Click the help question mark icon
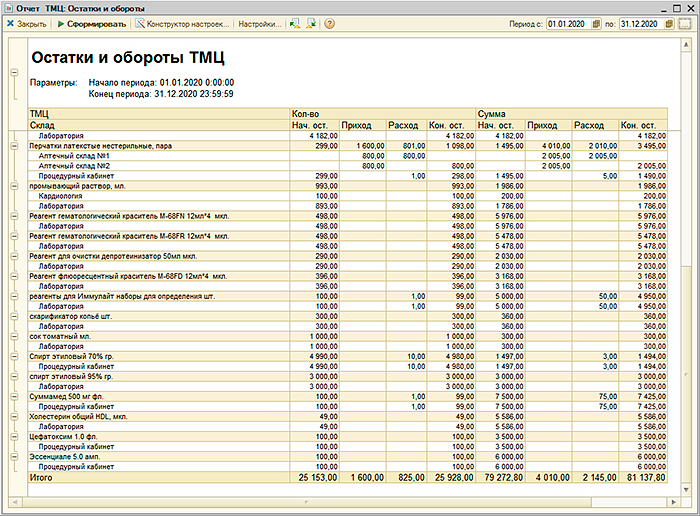The height and width of the screenshot is (516, 700). coord(330,22)
